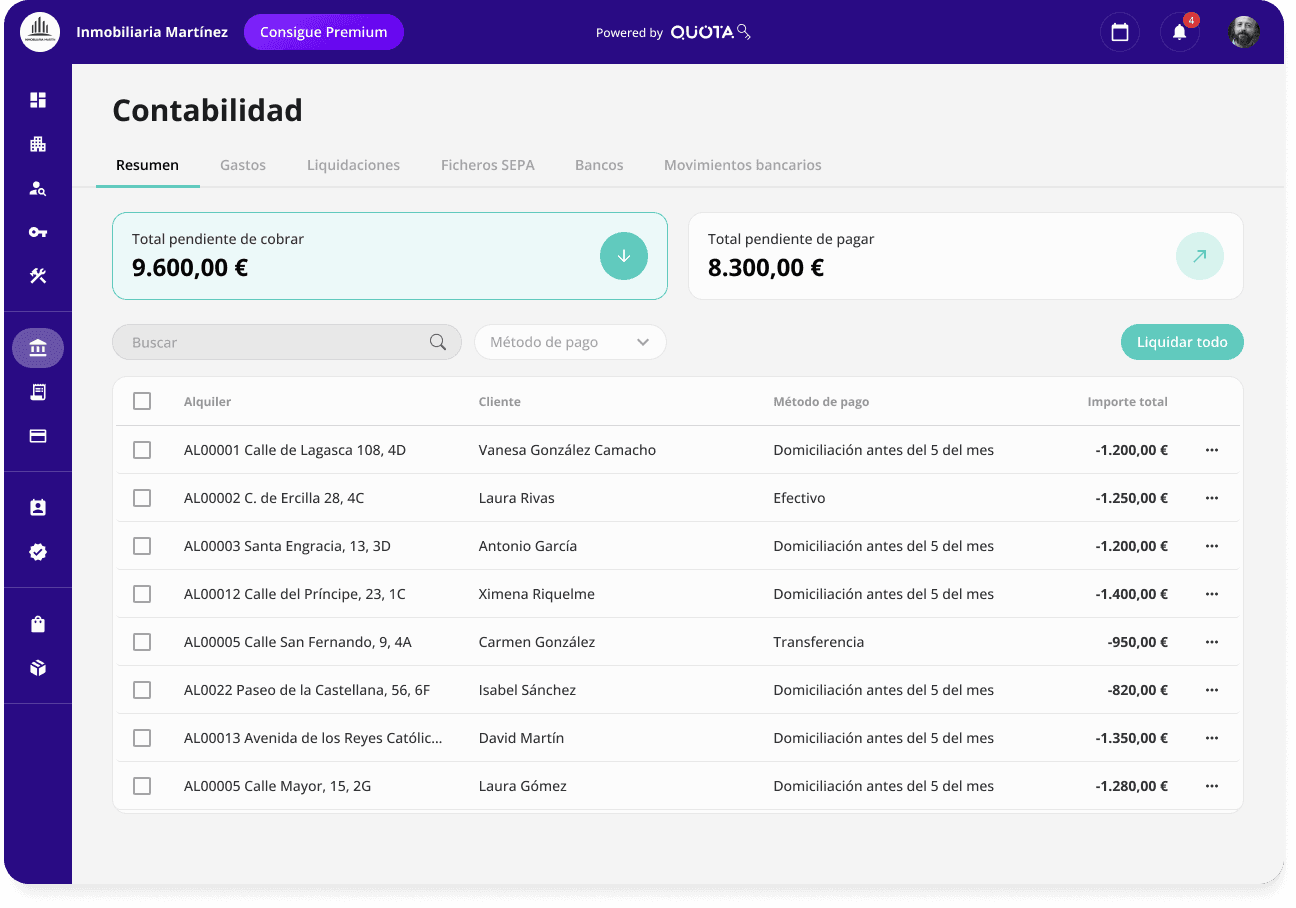Open more options for Antonio García row
The image size is (1296, 908).
tap(1212, 546)
